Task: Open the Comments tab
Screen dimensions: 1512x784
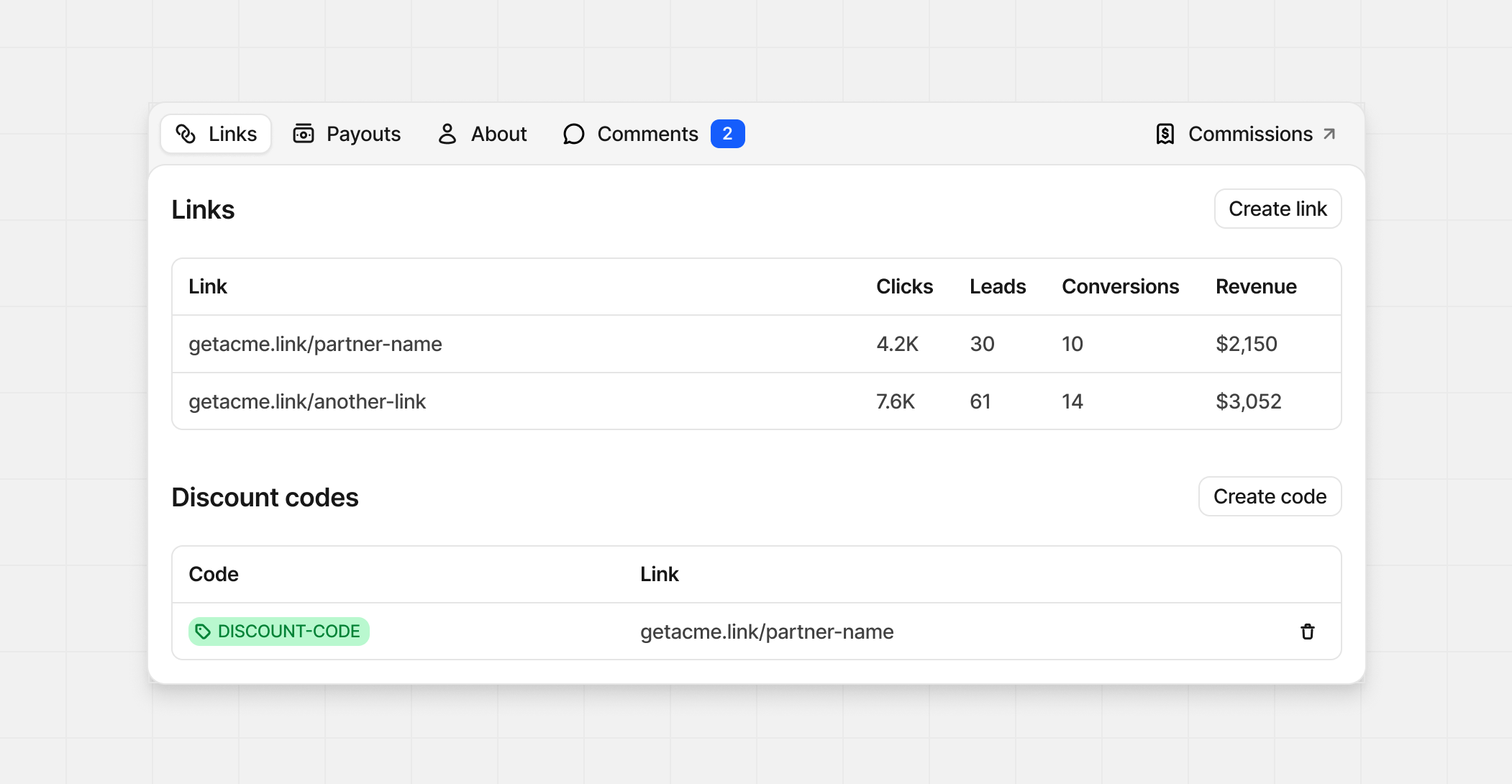Action: click(x=647, y=134)
